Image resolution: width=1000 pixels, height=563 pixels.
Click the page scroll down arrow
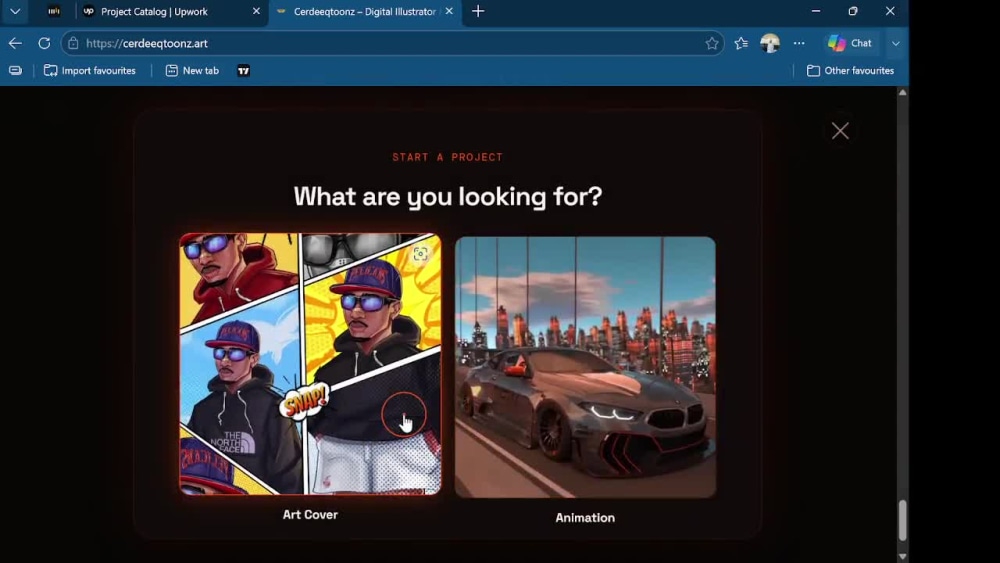(902, 557)
